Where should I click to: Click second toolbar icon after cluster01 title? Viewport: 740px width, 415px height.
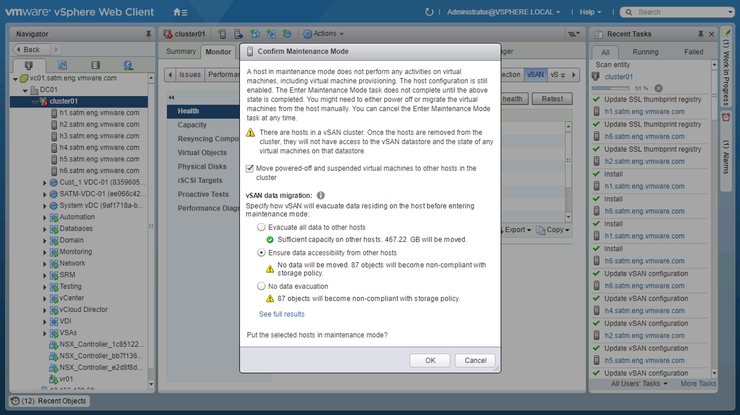click(x=238, y=34)
